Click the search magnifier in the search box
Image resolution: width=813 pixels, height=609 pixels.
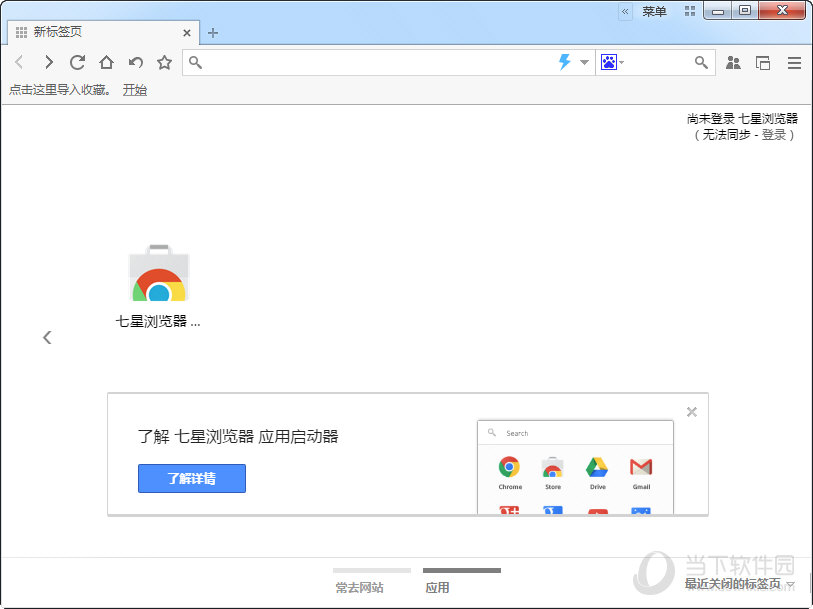(701, 62)
